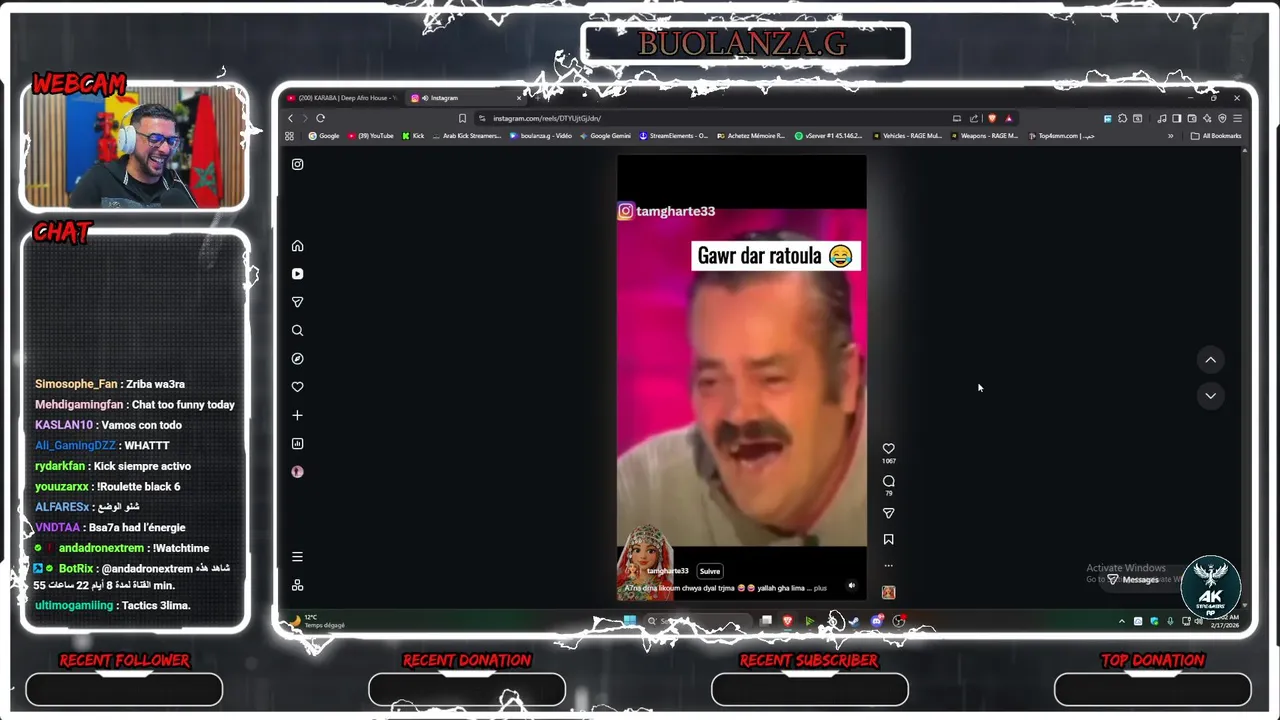This screenshot has height=720, width=1280.
Task: Go back with the browser back arrow
Action: (291, 118)
